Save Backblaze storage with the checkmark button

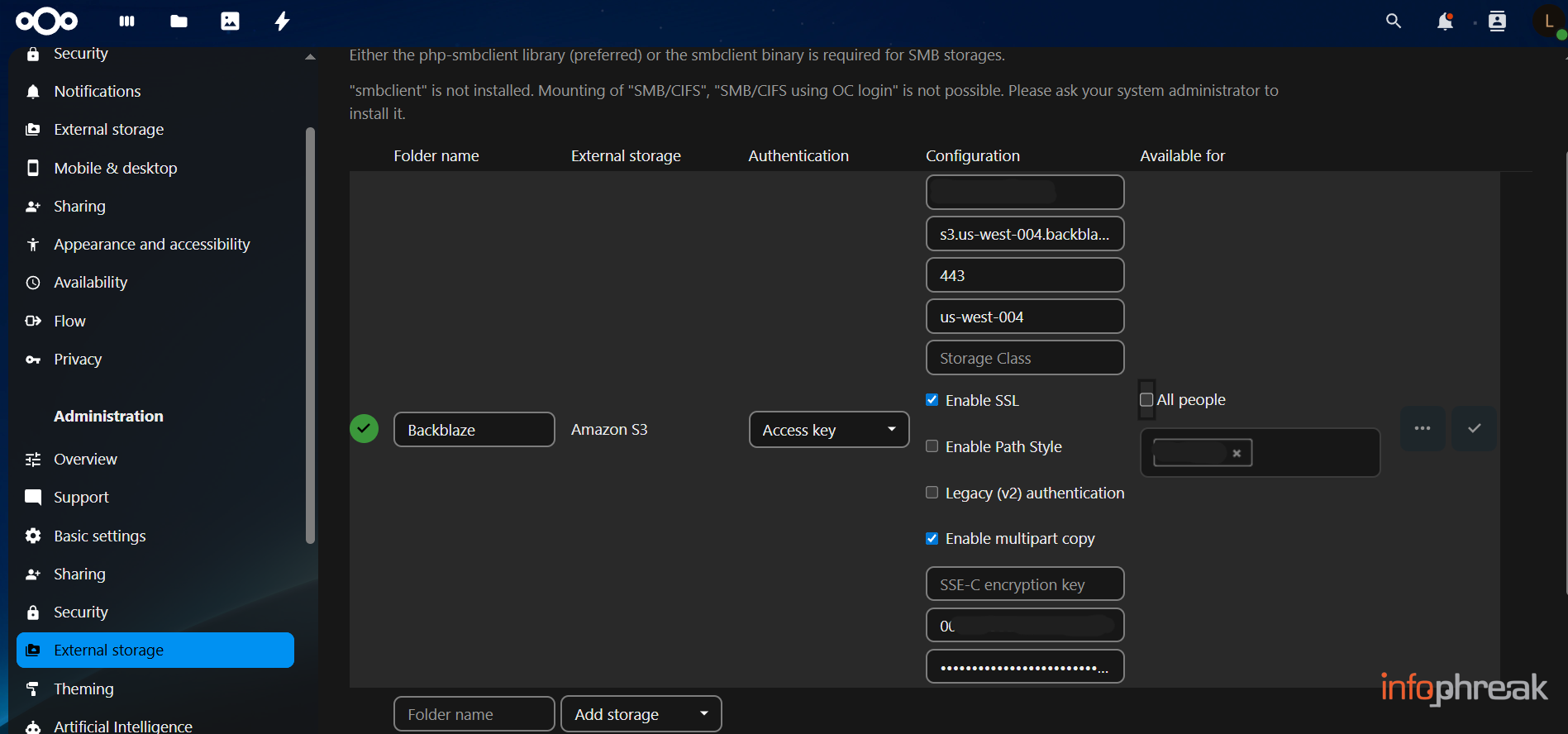click(1474, 428)
